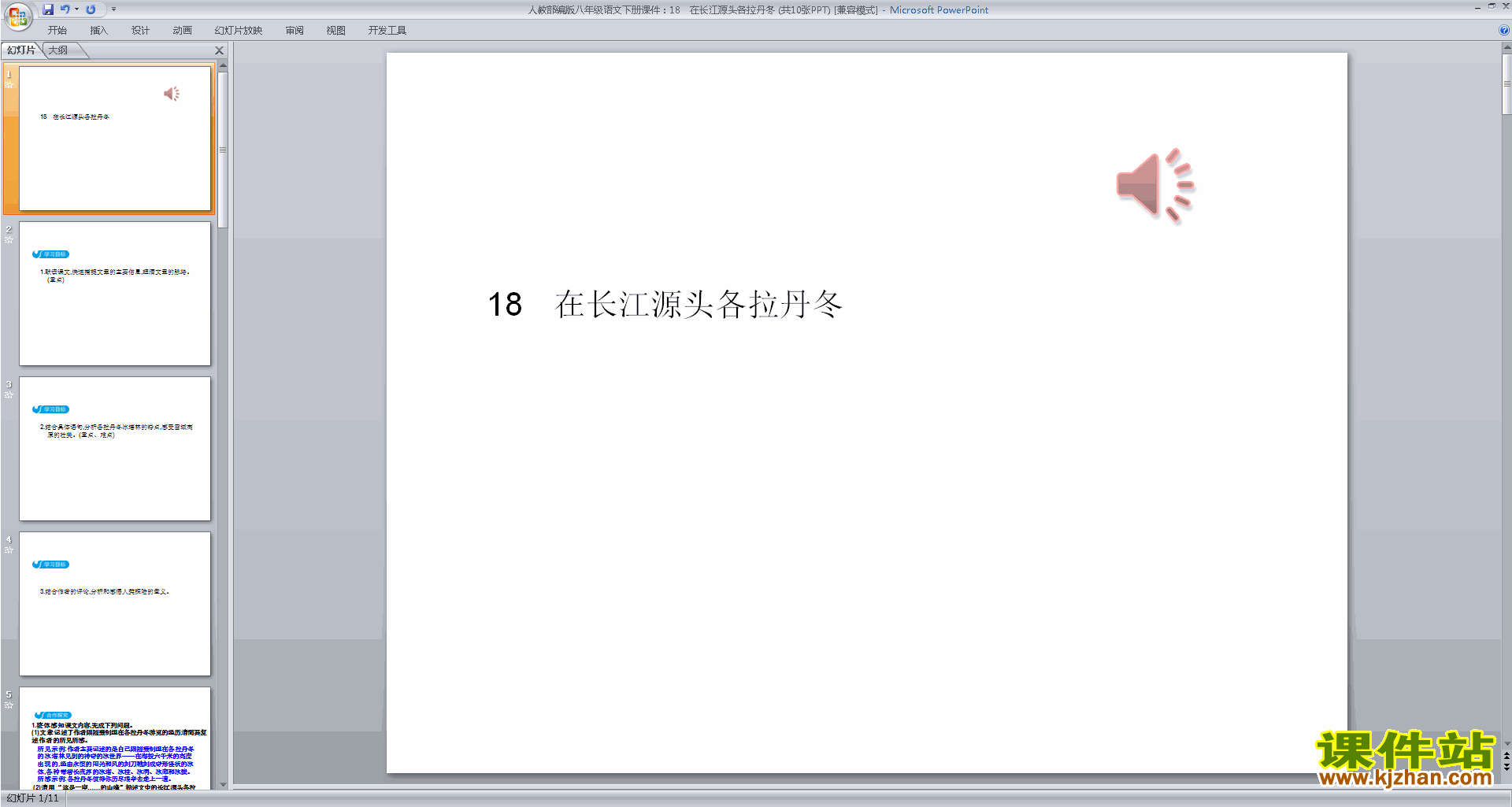Screen dimensions: 1512x807
Task: Switch to the 大纲 outline tab
Action: [x=58, y=50]
